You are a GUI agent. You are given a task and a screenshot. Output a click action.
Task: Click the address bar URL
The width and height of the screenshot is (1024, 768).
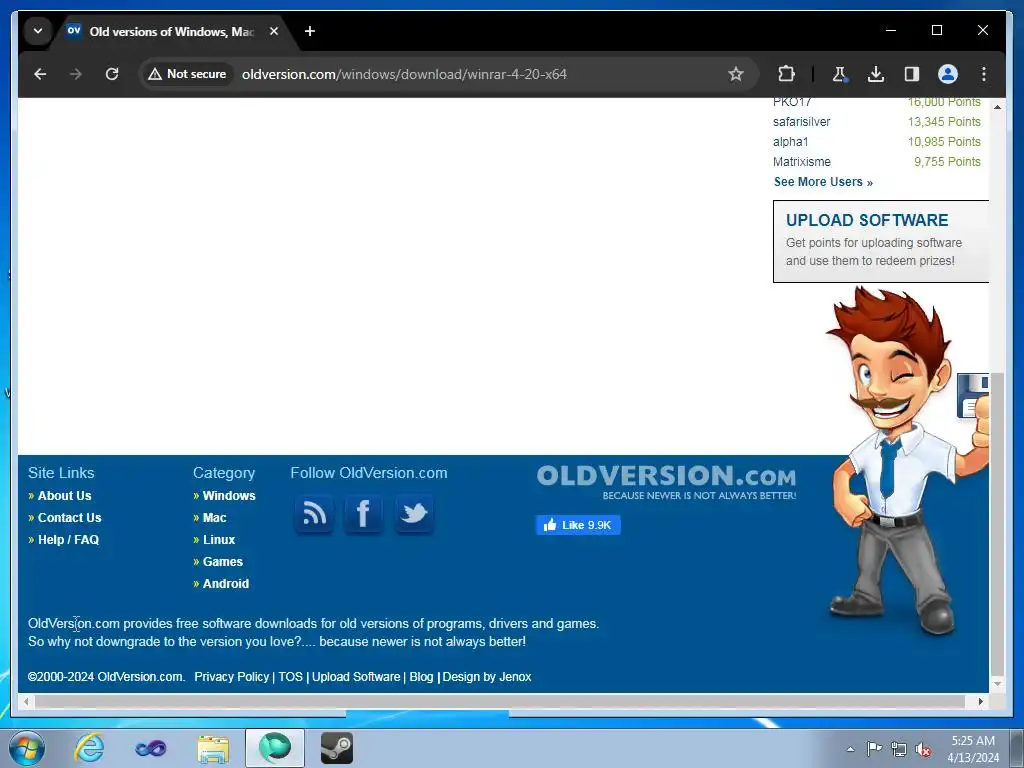point(404,74)
